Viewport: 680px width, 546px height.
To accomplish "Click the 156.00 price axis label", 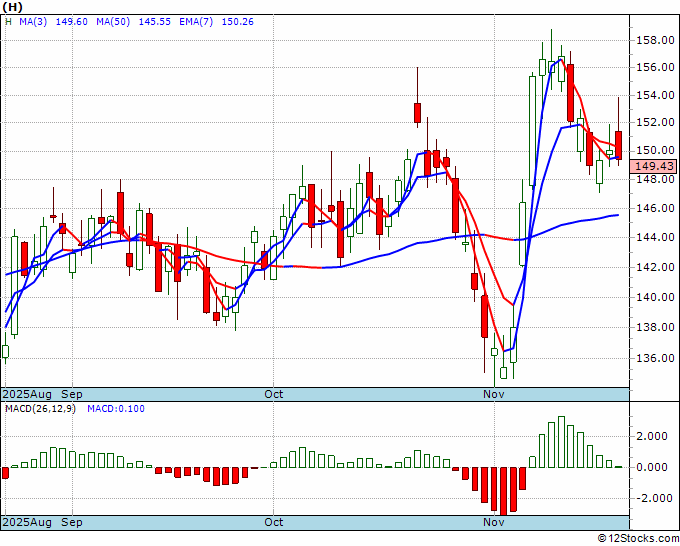I will tap(655, 67).
